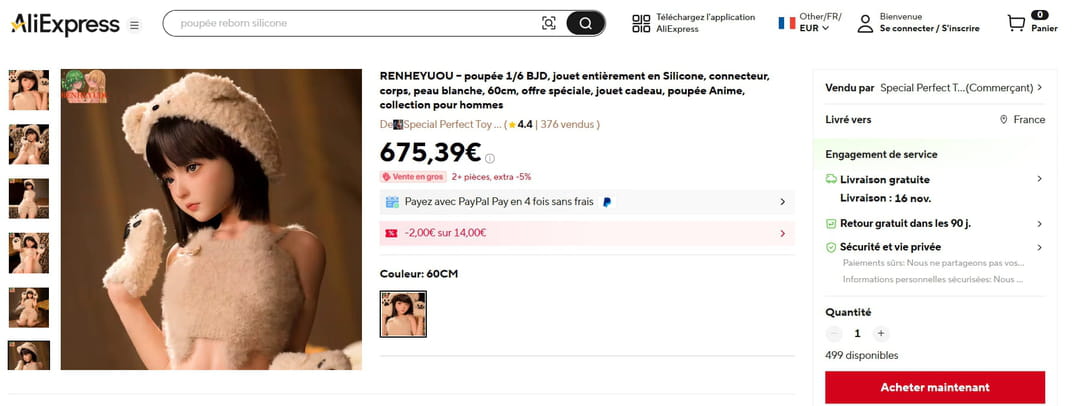Go to the AliExpress home logo

[x=65, y=24]
